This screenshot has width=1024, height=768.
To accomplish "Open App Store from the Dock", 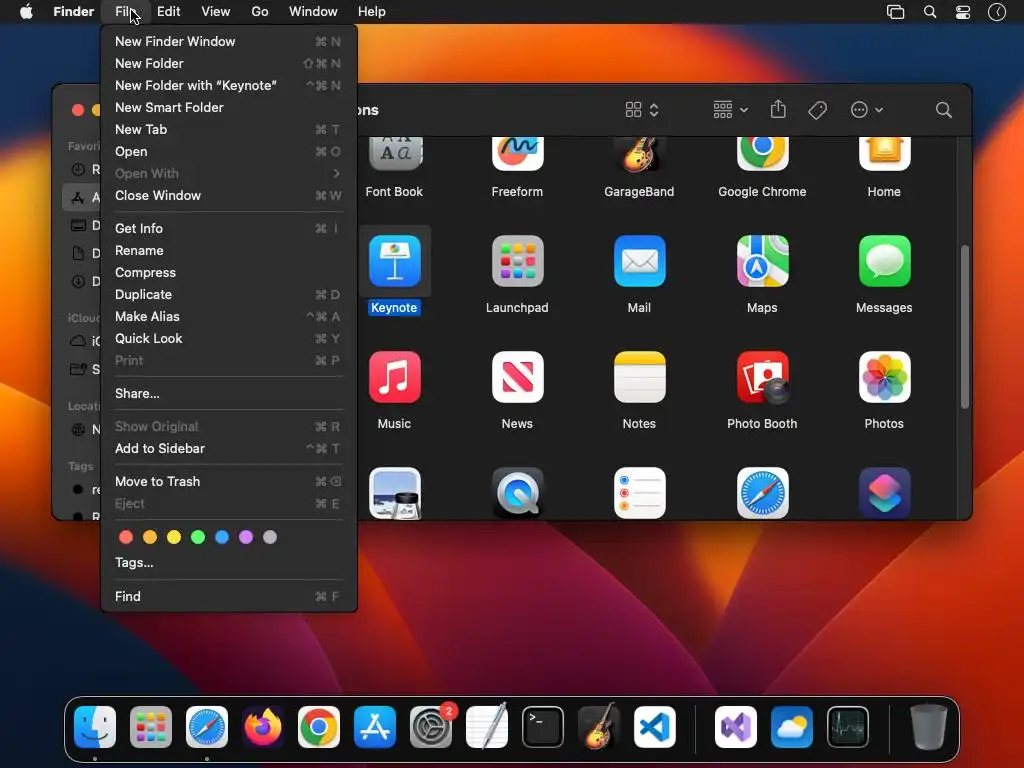I will (375, 726).
